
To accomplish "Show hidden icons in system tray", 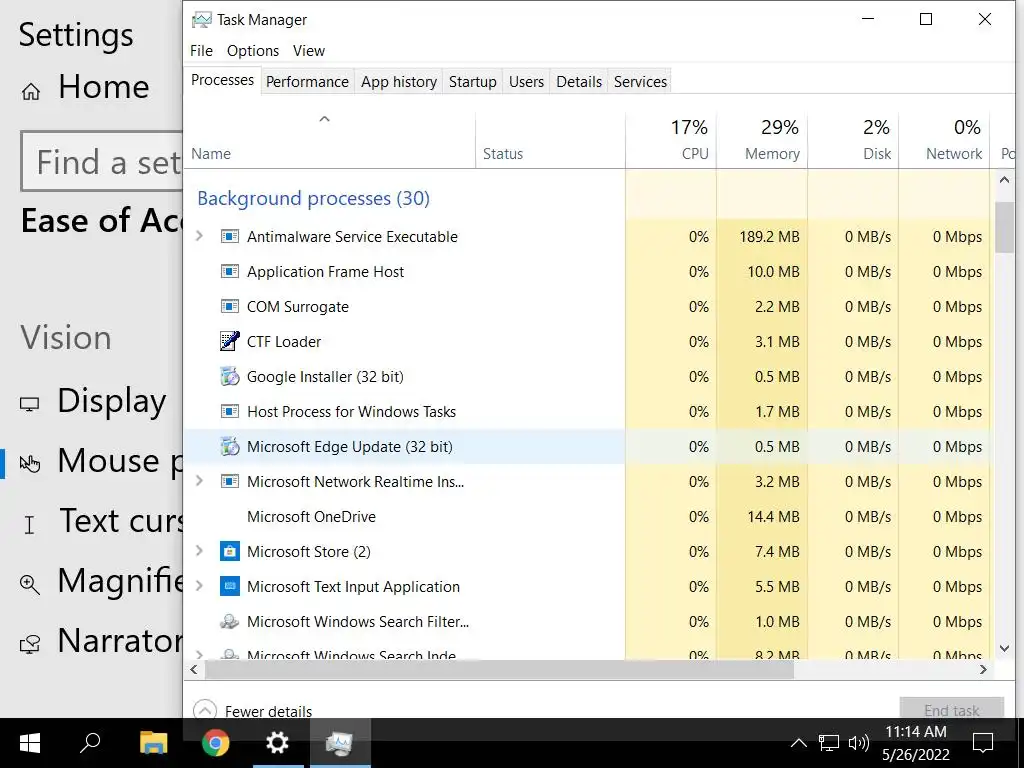I will (x=799, y=743).
